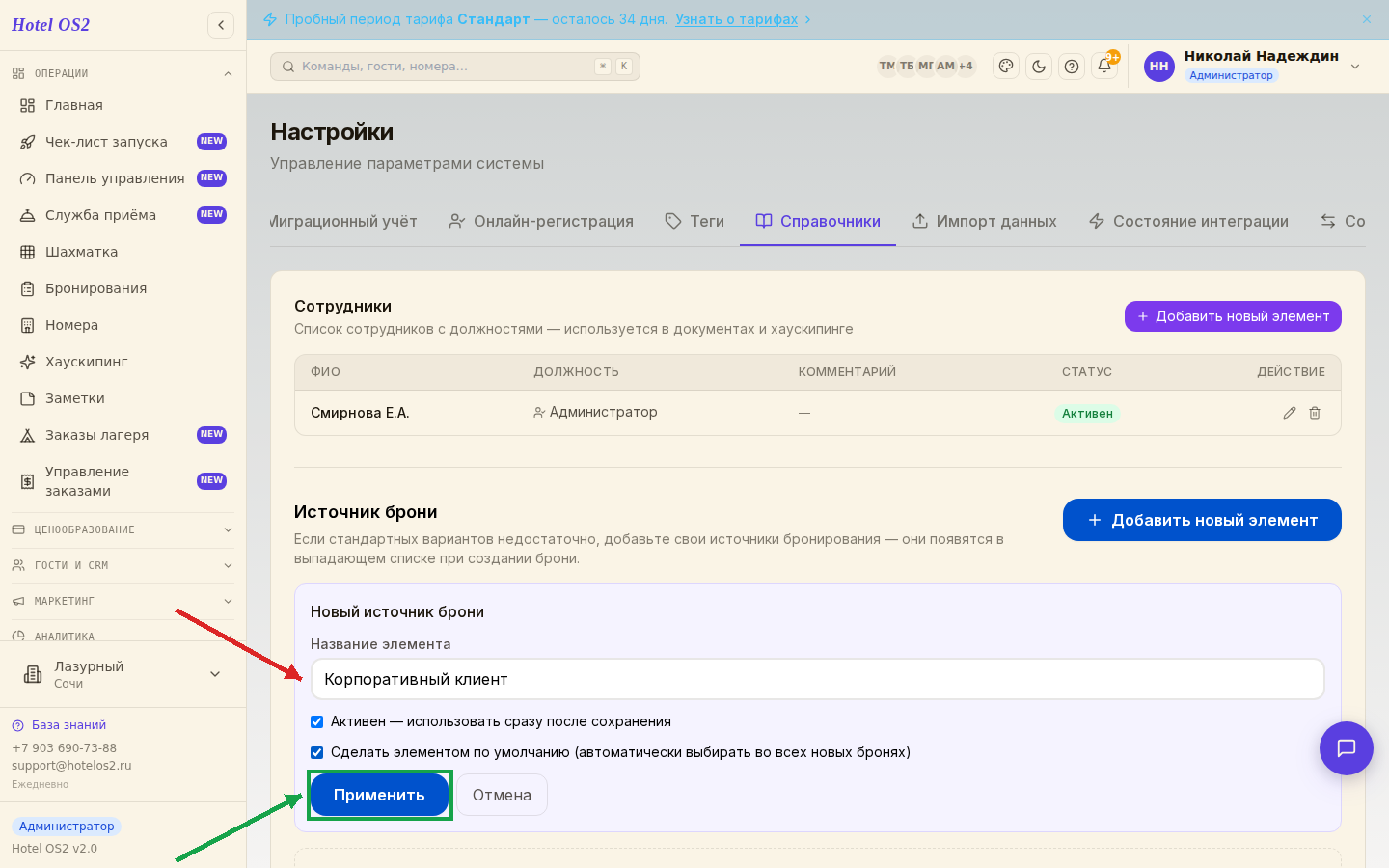Click the ТМ team avatar

click(886, 67)
